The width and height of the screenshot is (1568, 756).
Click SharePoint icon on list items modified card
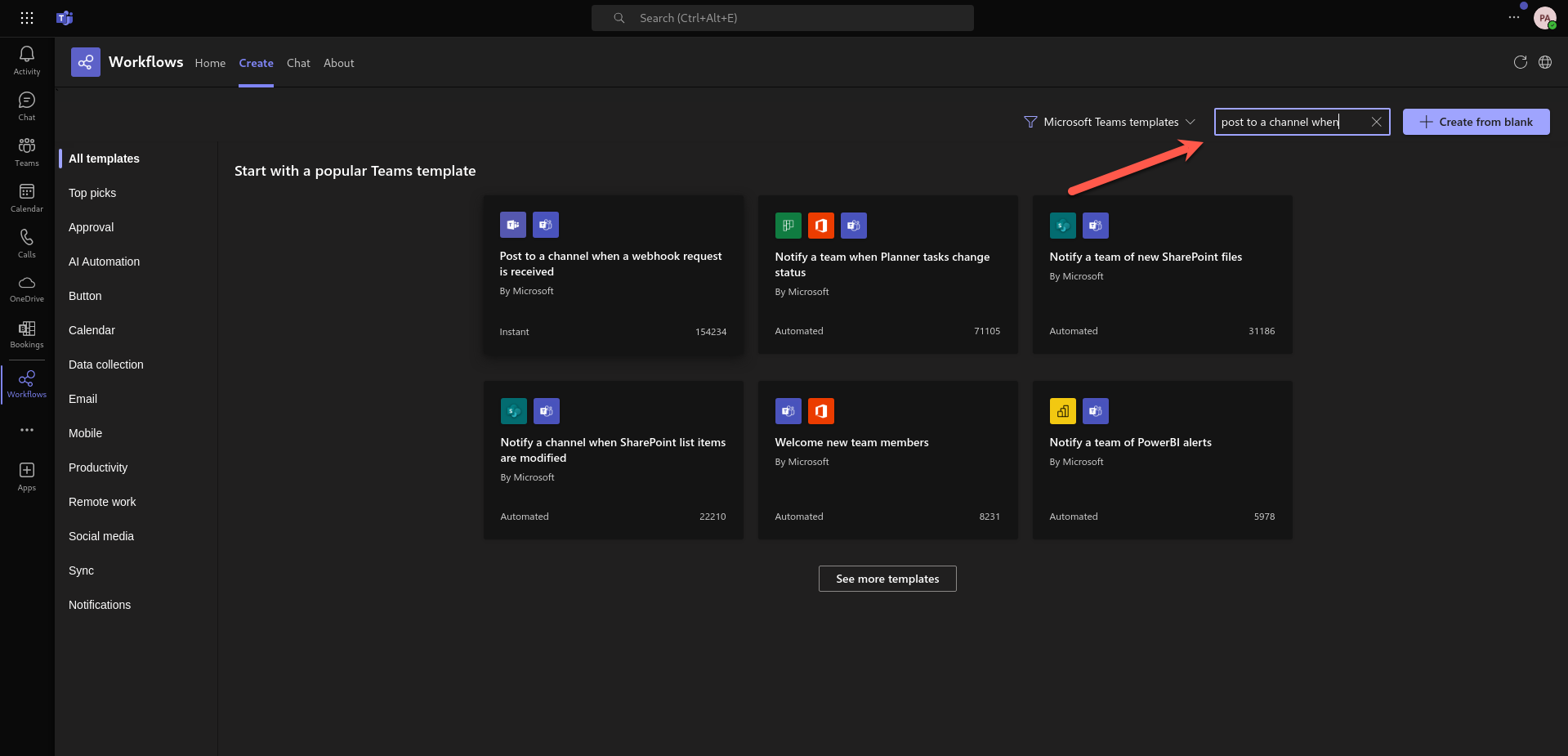coord(514,411)
